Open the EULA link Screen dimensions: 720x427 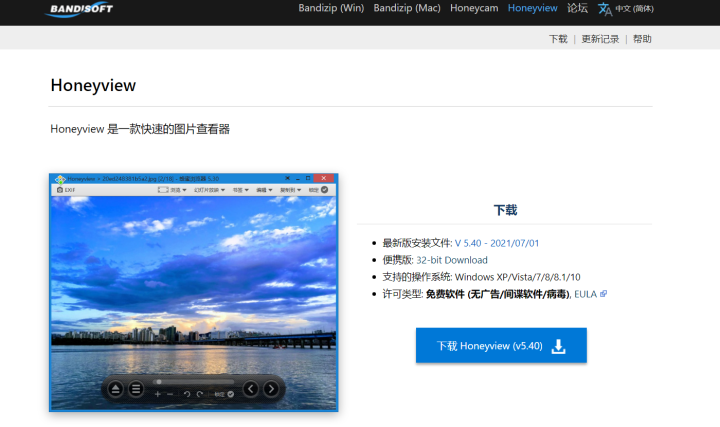(585, 294)
